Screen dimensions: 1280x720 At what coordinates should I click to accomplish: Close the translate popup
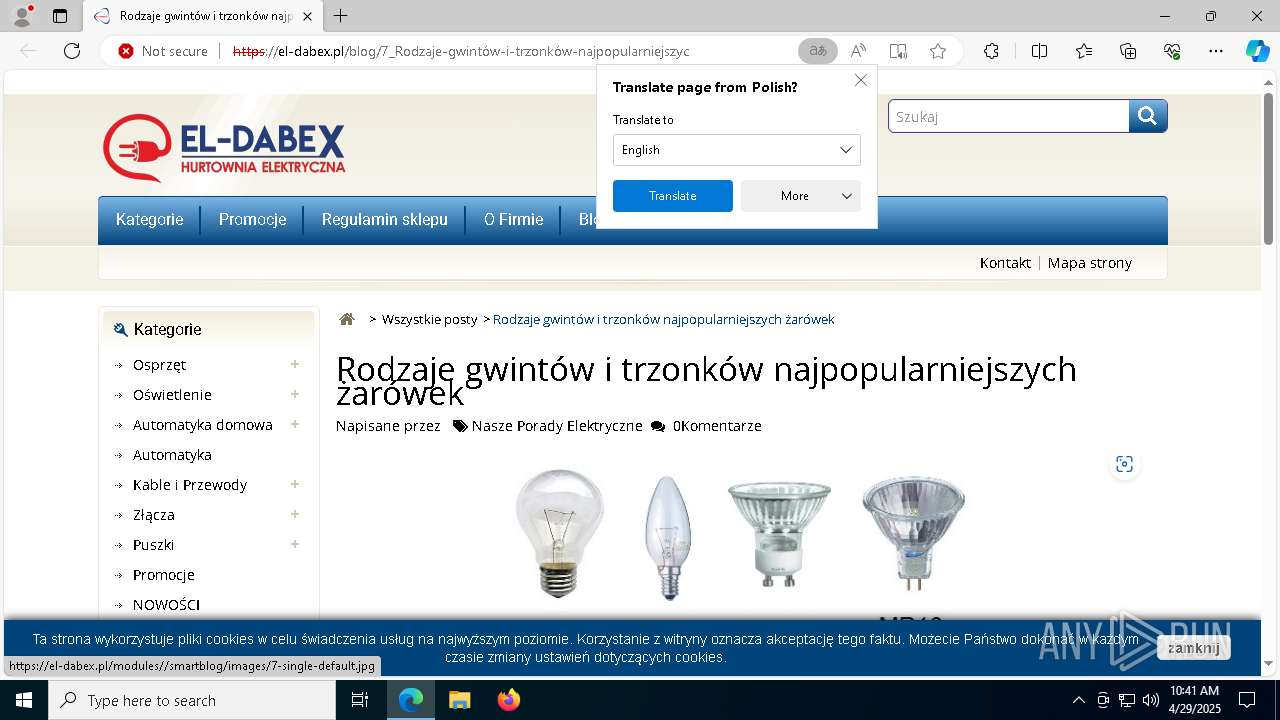coord(860,80)
